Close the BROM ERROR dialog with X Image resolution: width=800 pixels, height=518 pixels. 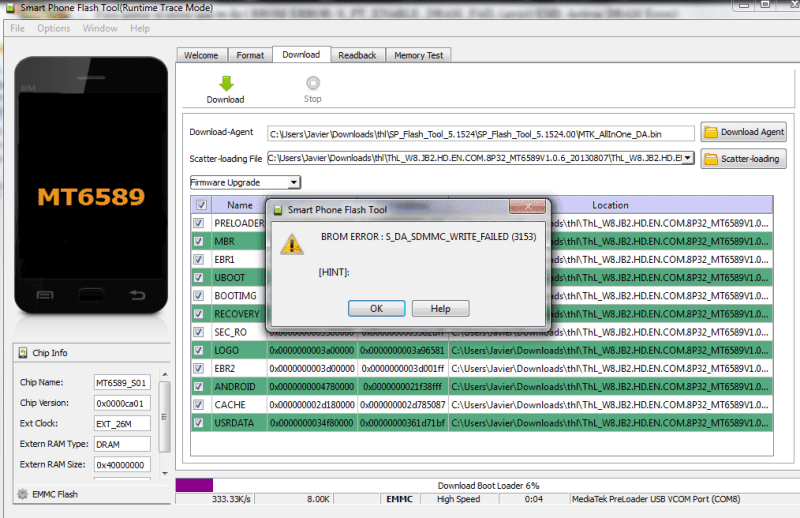528,206
